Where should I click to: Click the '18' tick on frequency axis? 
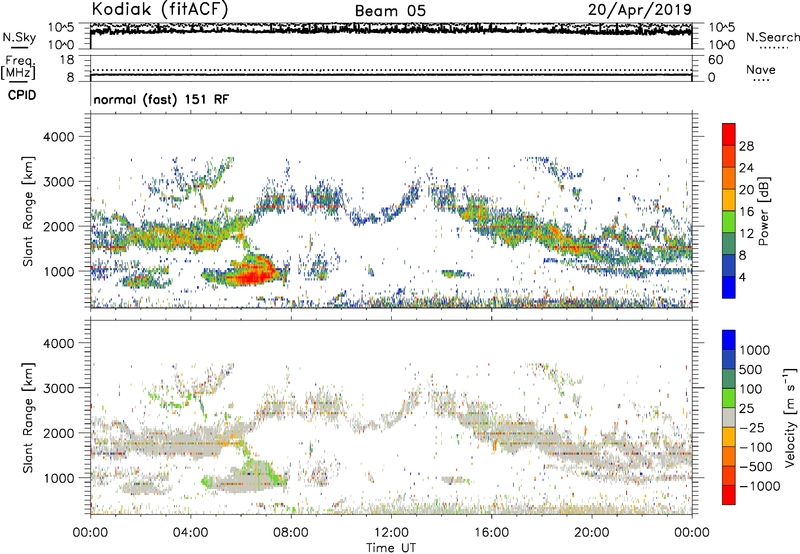pyautogui.click(x=67, y=60)
